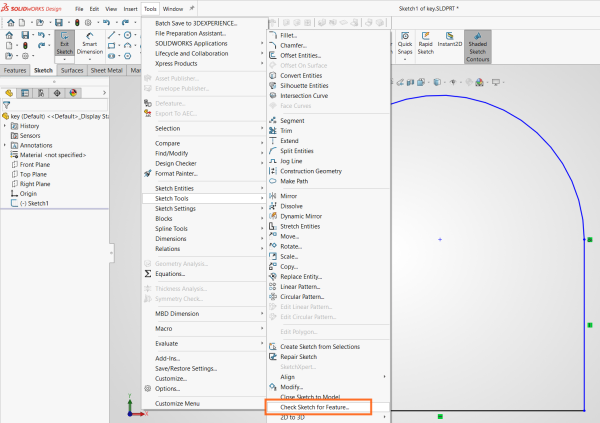
Task: Open the Spline Tools submenu
Action: click(x=204, y=229)
